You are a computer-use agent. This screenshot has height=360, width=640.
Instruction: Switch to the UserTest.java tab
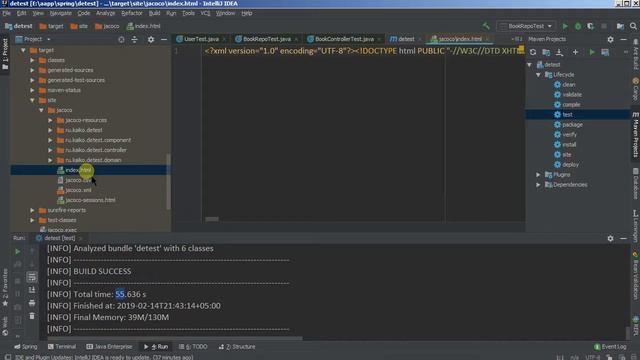[x=201, y=39]
